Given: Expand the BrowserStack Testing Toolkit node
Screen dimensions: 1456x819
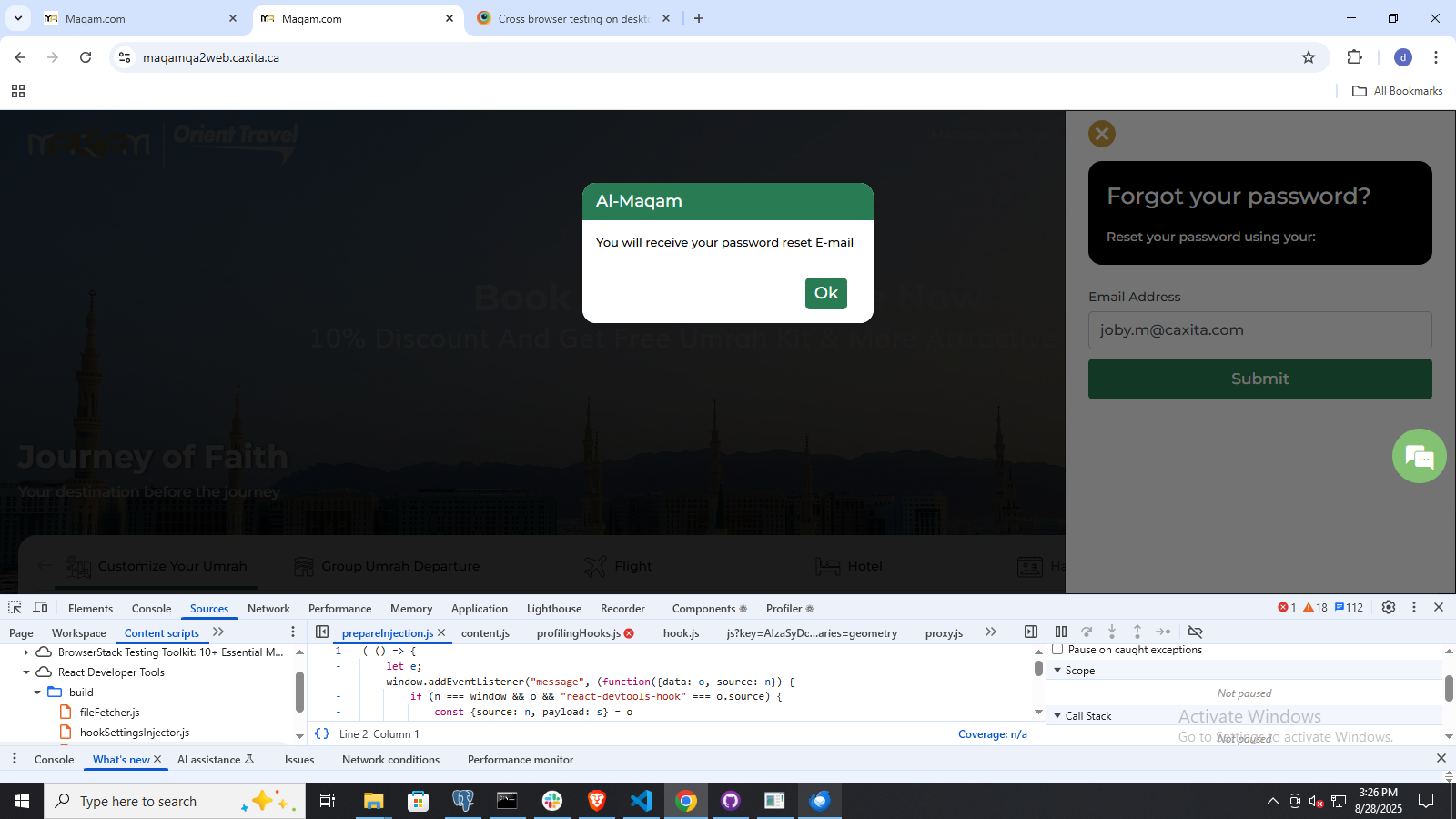Looking at the screenshot, I should pyautogui.click(x=25, y=652).
